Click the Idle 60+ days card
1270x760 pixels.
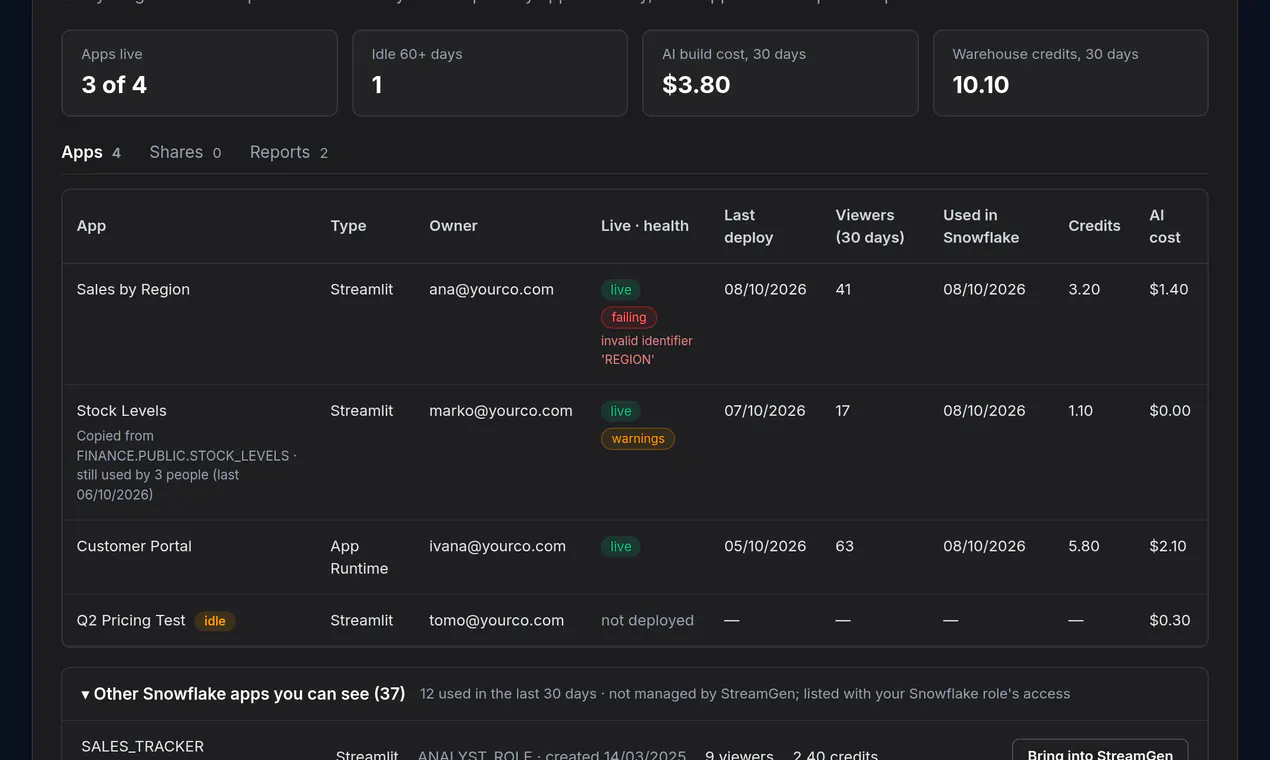[x=490, y=73]
